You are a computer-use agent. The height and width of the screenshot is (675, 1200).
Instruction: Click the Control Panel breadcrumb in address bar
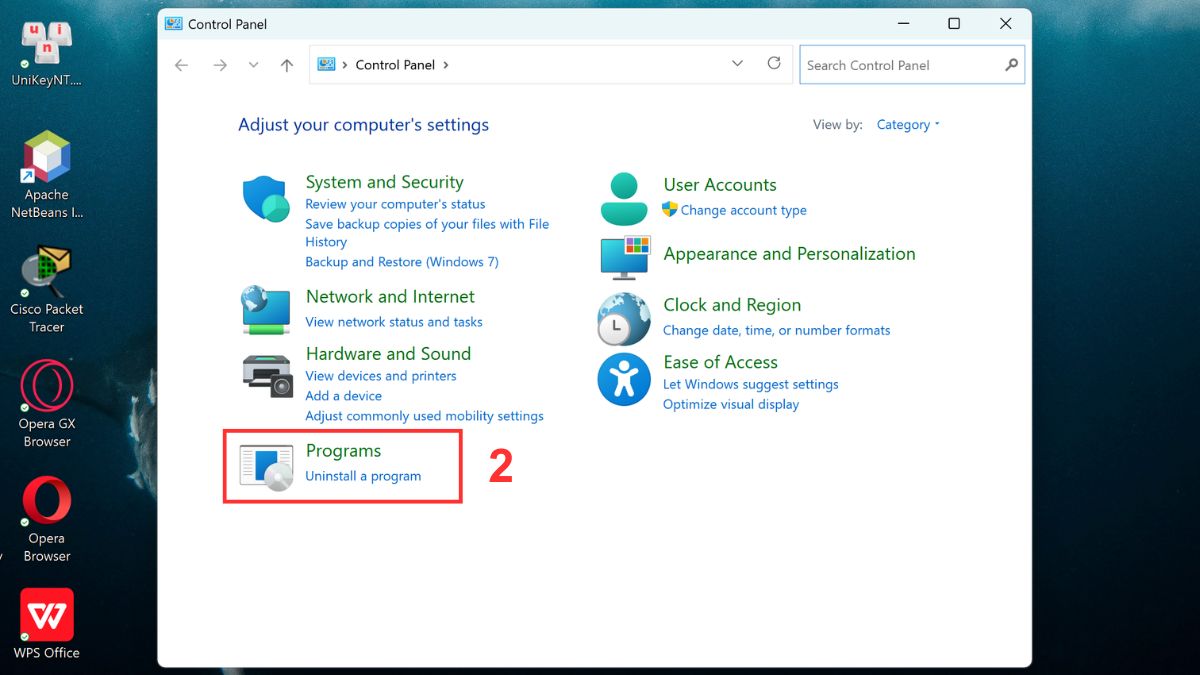[395, 65]
